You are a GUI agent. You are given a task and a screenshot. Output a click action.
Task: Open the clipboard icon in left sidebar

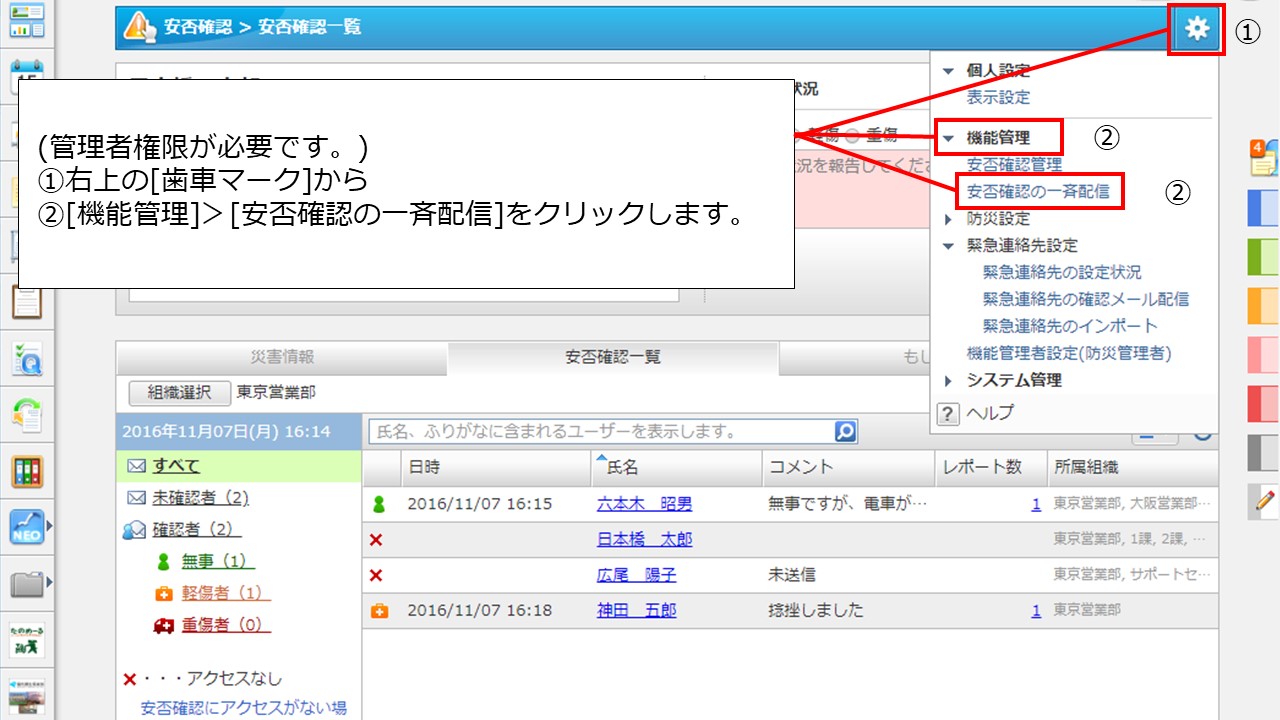tap(27, 299)
